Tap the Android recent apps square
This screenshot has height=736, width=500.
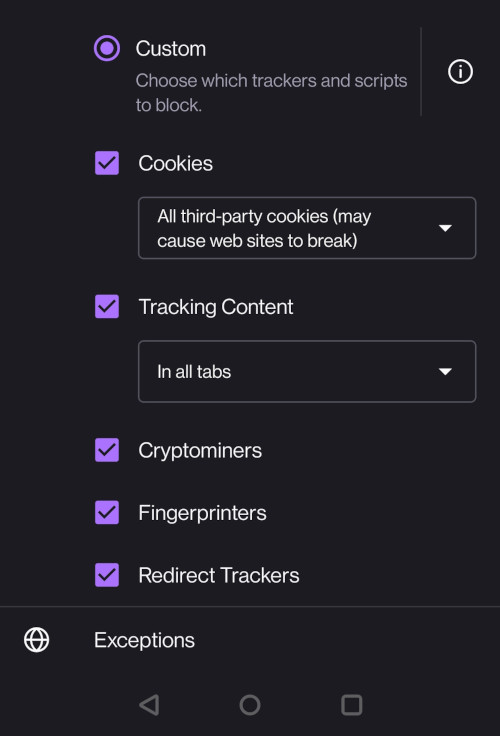click(x=351, y=705)
